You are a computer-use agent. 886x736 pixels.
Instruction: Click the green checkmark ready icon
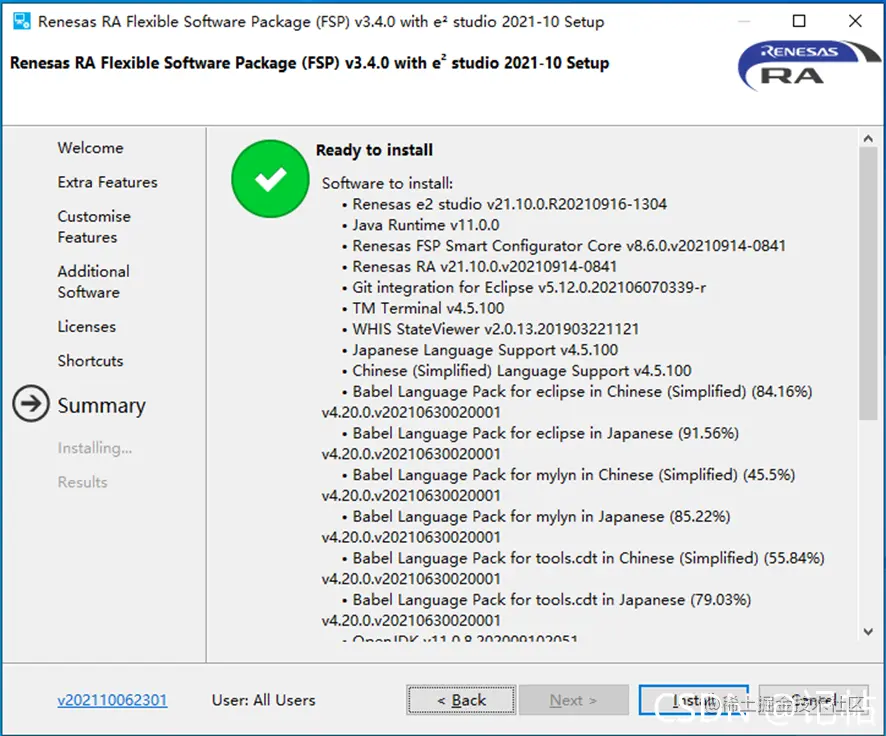[x=270, y=178]
